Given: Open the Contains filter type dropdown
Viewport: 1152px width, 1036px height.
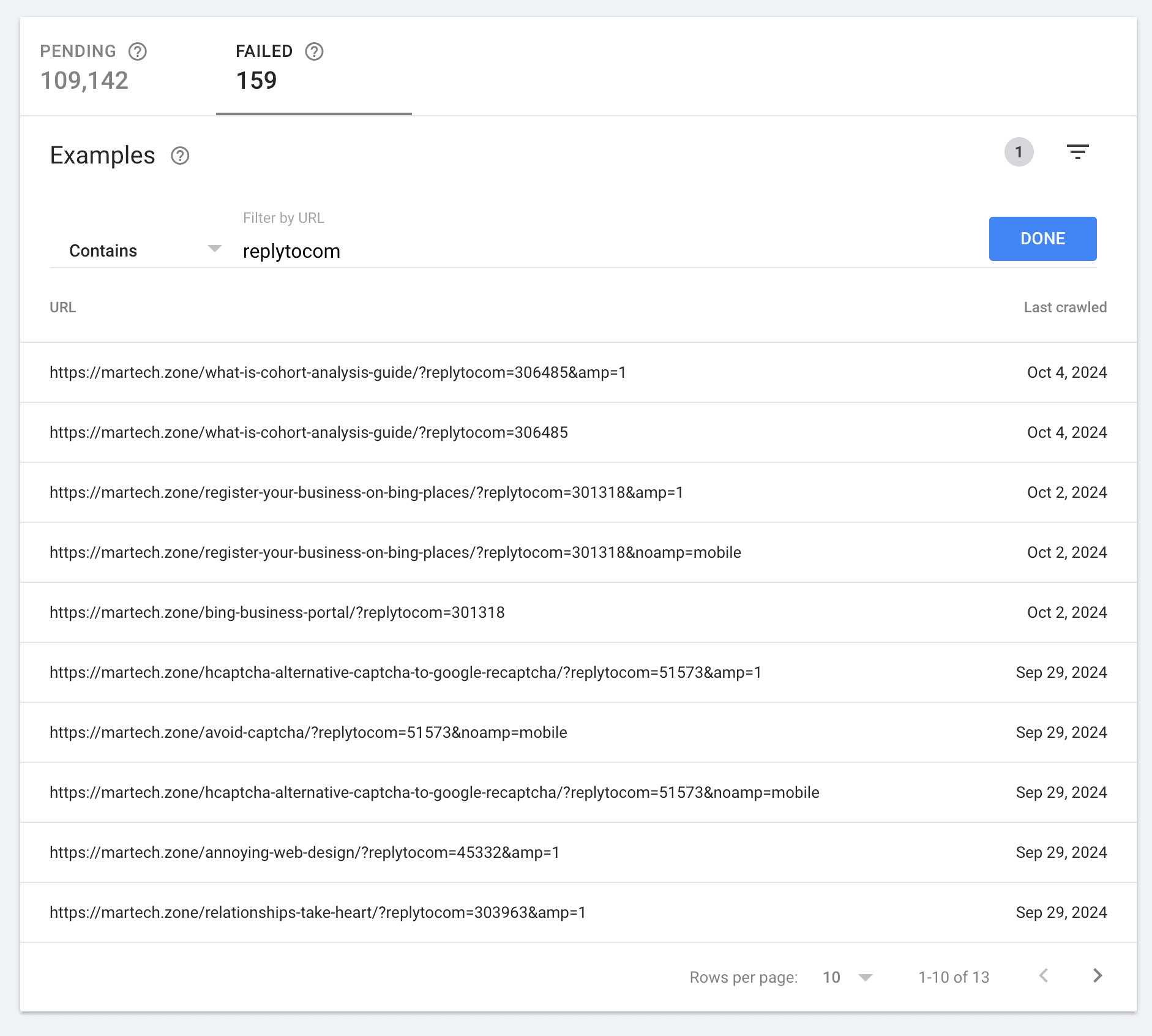Looking at the screenshot, I should tap(144, 250).
